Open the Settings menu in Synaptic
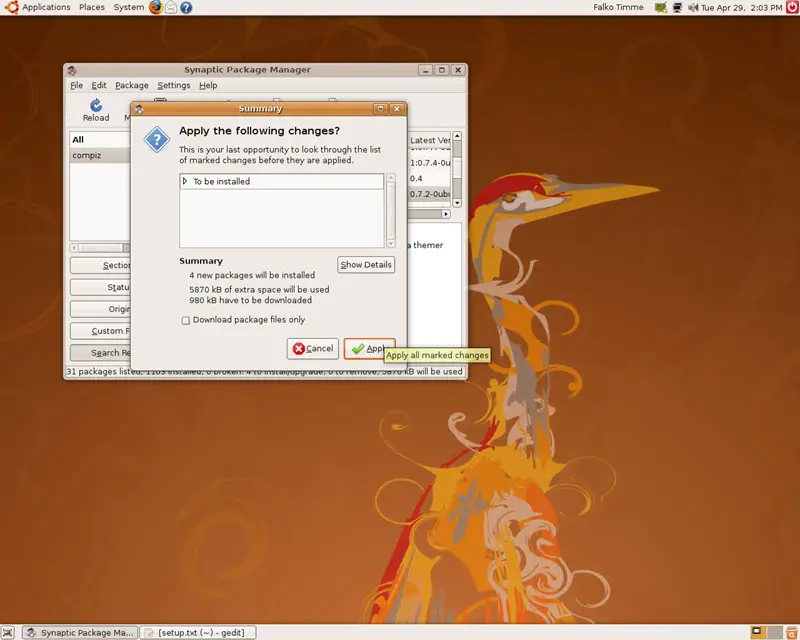Image resolution: width=800 pixels, height=640 pixels. pos(173,85)
